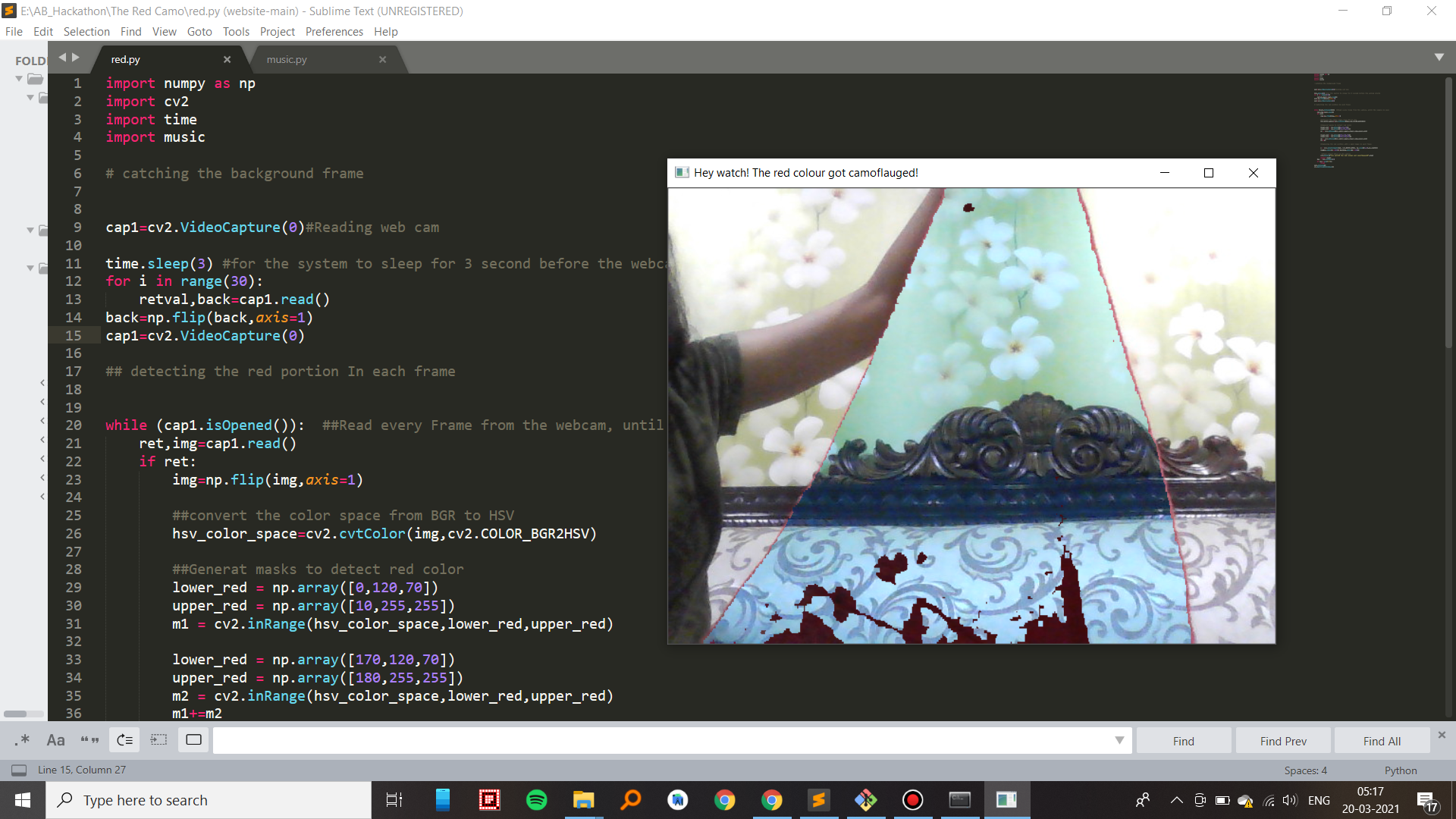Toggle in-selection search icon
The image size is (1456, 819).
158,740
